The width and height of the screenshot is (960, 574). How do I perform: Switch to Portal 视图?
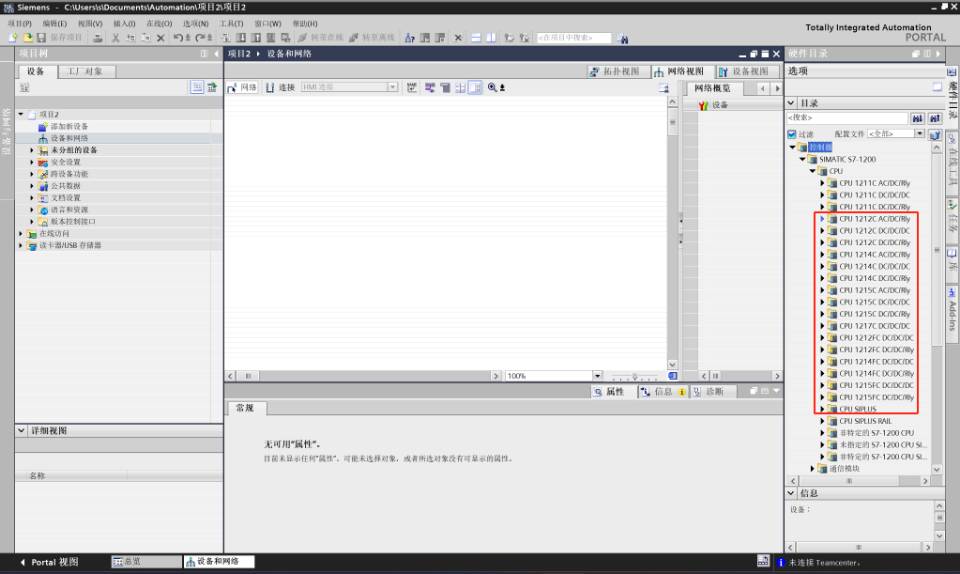[x=49, y=562]
